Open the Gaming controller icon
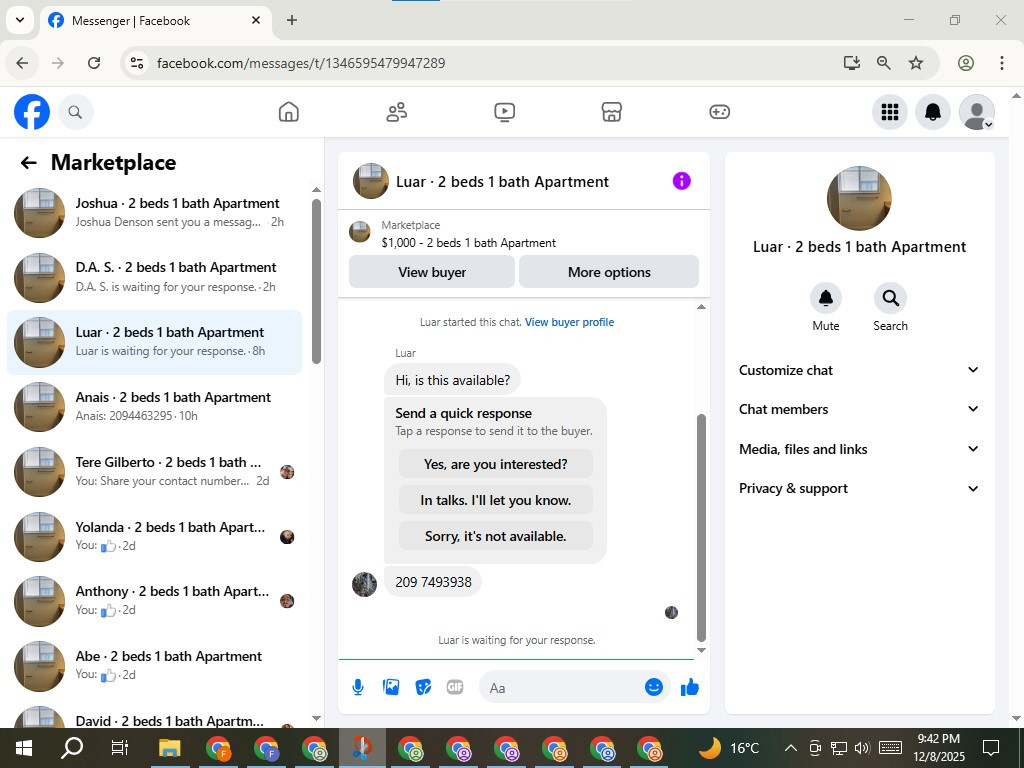This screenshot has height=768, width=1024. [719, 112]
